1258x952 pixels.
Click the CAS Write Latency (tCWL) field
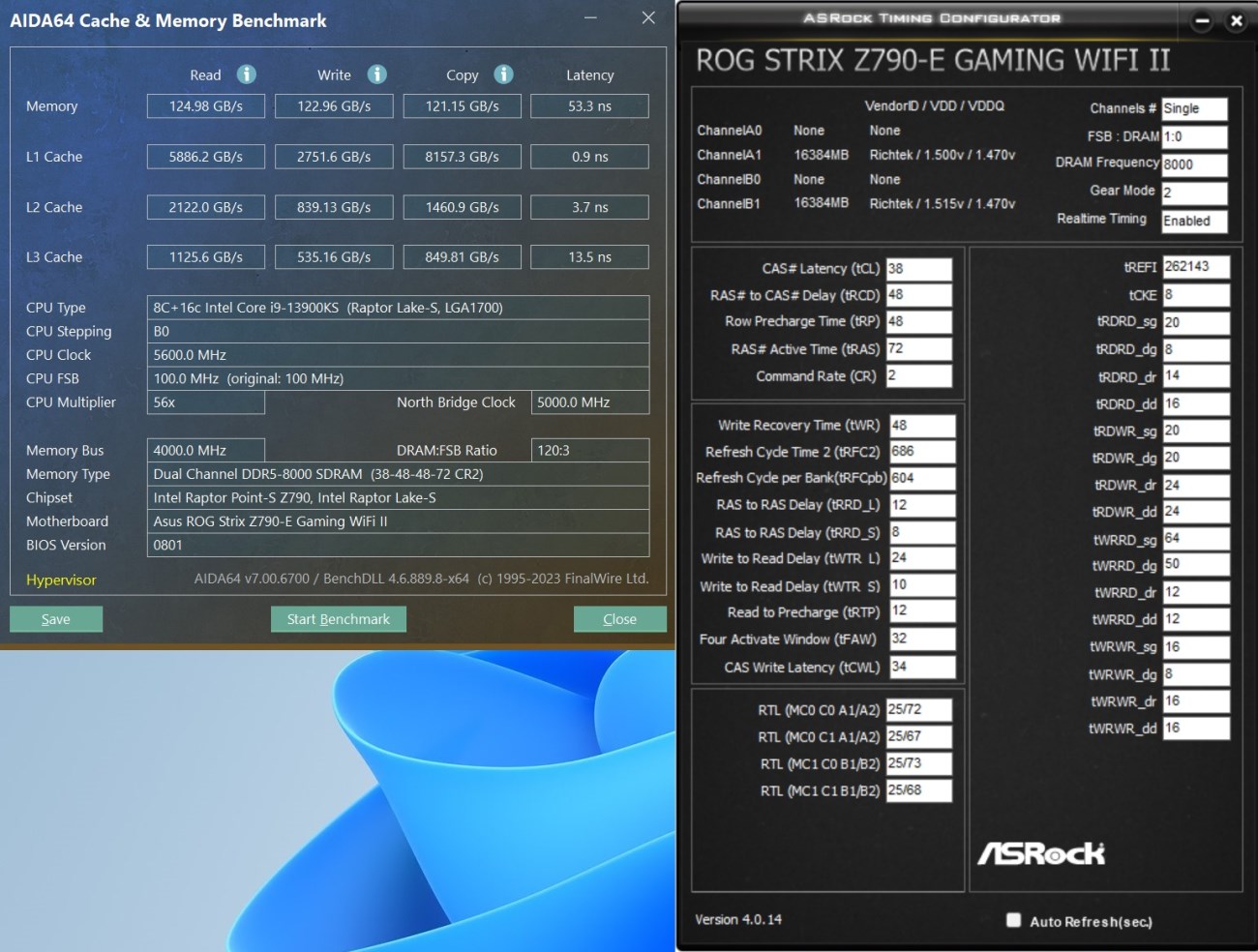pyautogui.click(x=923, y=667)
